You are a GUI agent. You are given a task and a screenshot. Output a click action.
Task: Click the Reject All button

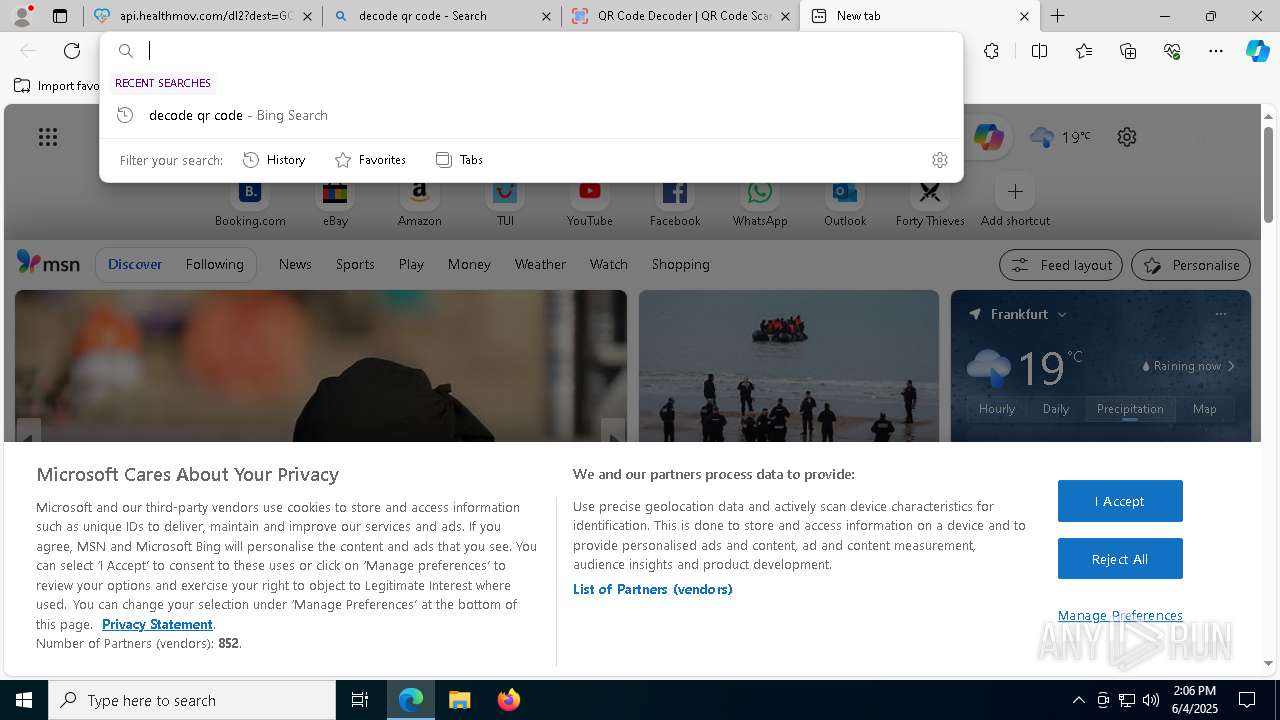(1120, 559)
